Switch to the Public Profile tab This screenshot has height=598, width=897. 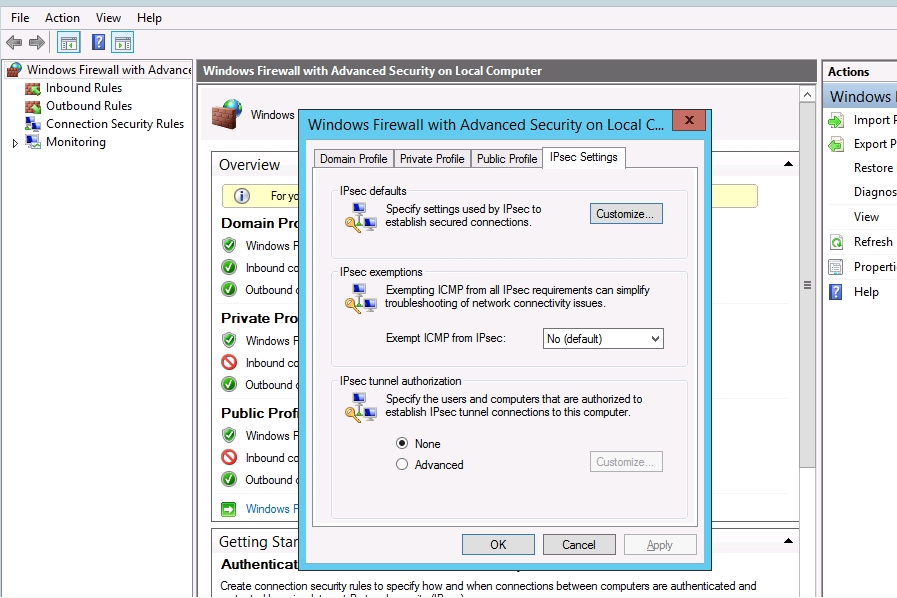coord(507,159)
